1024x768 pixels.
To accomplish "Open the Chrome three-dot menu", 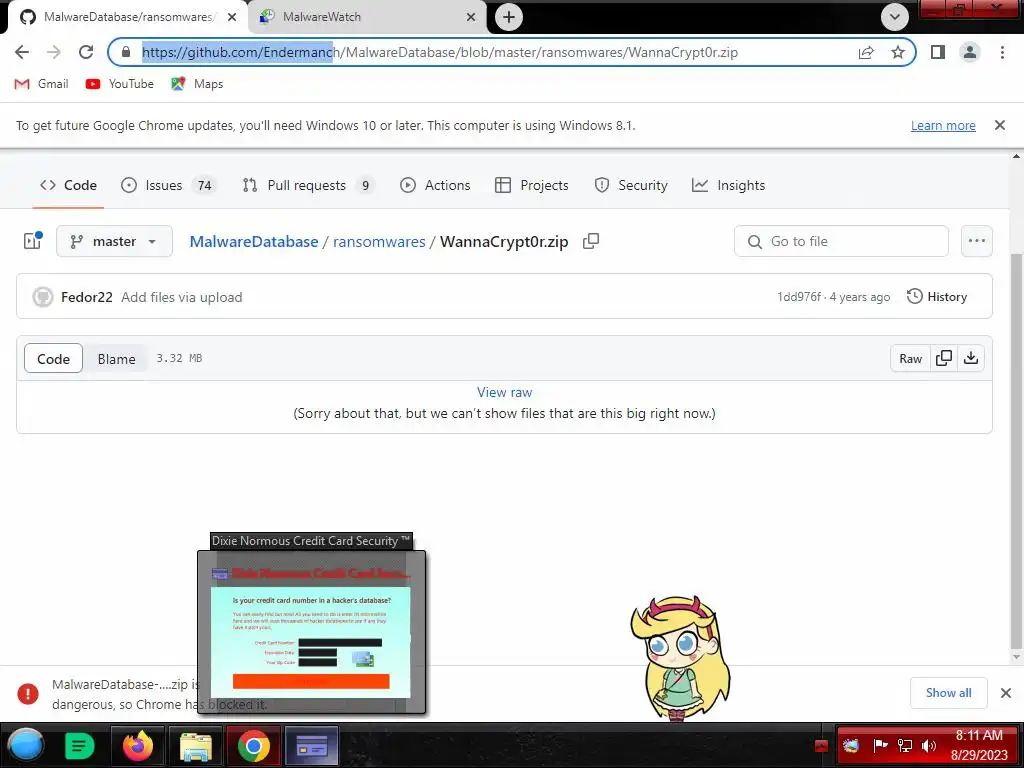I will 1002,52.
